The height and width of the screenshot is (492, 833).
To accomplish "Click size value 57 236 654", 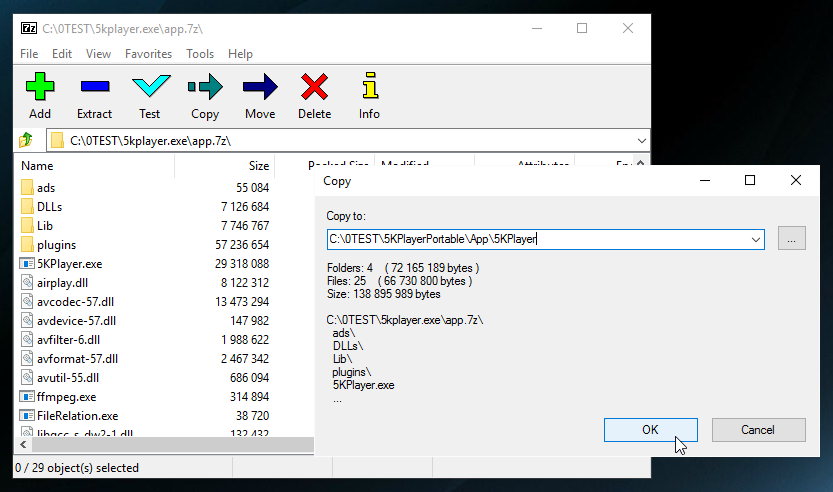I will click(242, 245).
